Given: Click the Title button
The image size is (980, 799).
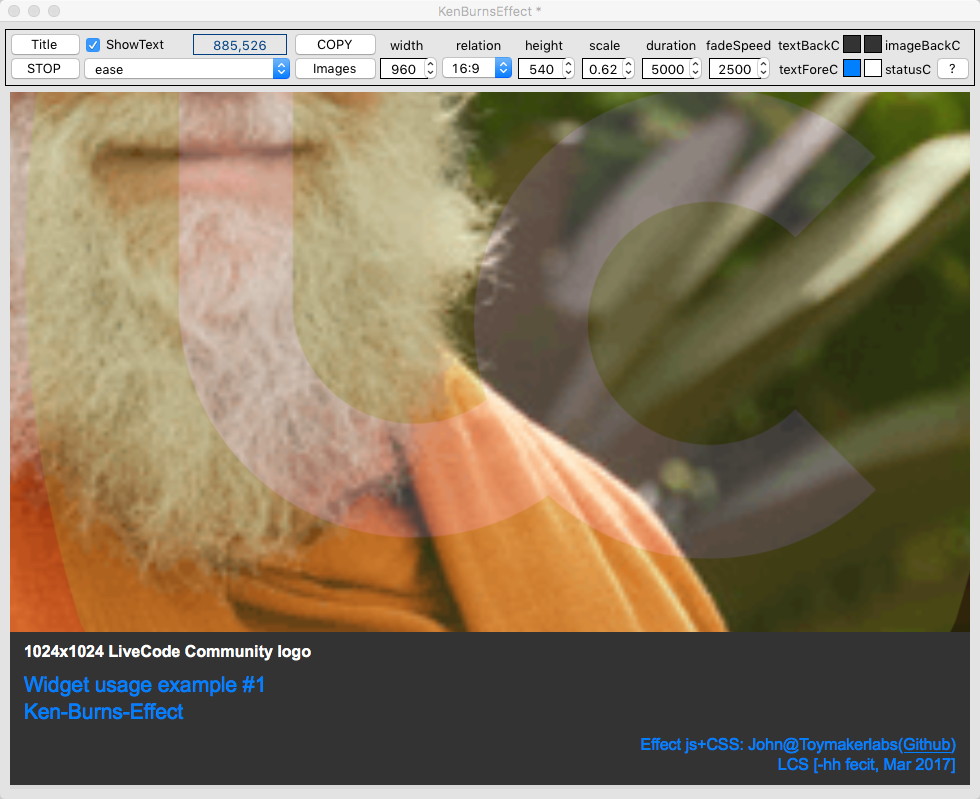Looking at the screenshot, I should (x=45, y=45).
